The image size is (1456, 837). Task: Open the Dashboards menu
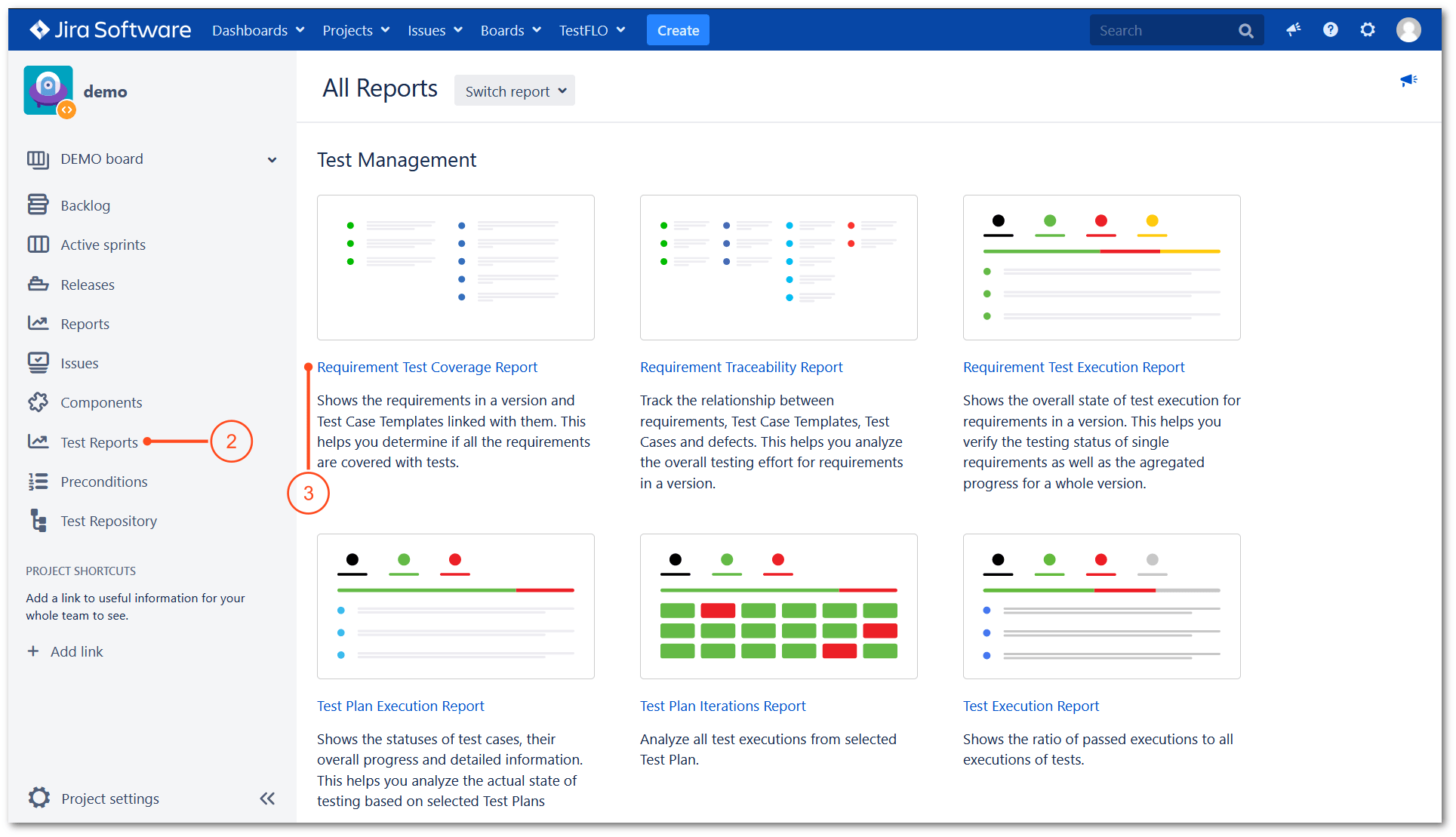(258, 30)
